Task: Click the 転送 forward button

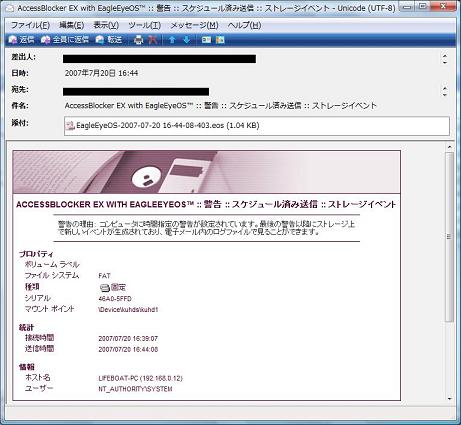Action: [x=109, y=40]
